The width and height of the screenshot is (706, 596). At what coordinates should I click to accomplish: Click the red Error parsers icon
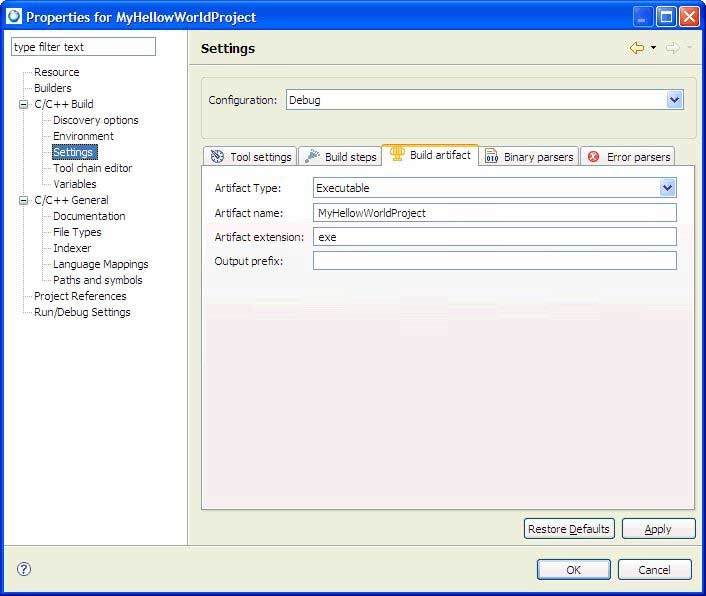point(594,157)
